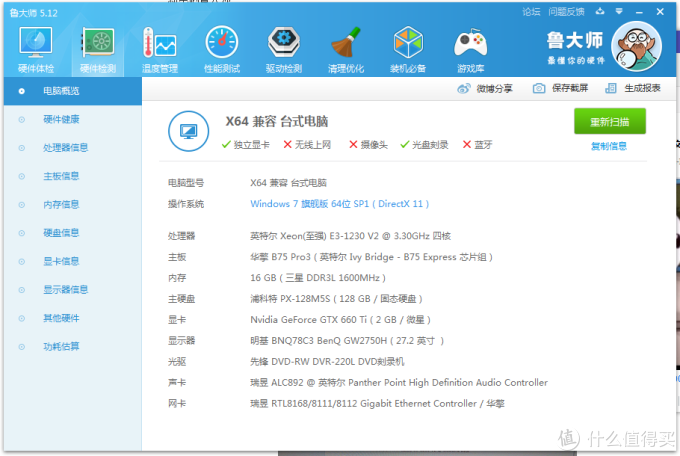The image size is (680, 456).
Task: Click the 蓝牙 status indicator
Action: click(x=477, y=145)
